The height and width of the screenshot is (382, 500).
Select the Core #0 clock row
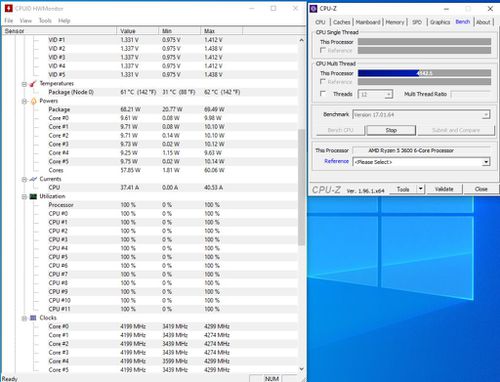[150, 326]
